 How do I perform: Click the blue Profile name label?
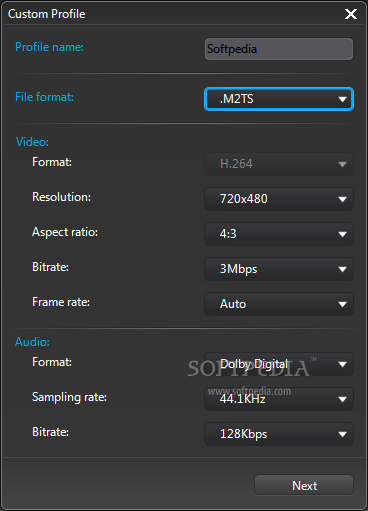coord(49,47)
